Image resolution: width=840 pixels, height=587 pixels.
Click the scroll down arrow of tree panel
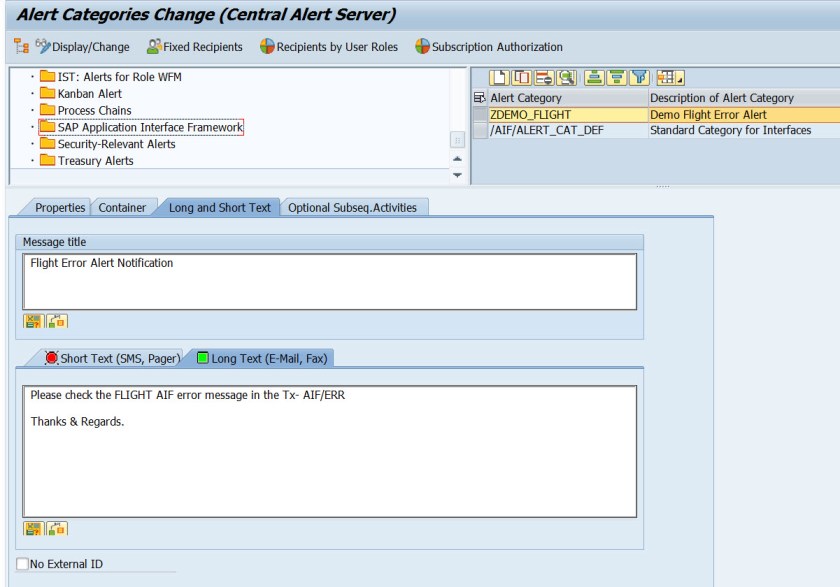(x=458, y=175)
